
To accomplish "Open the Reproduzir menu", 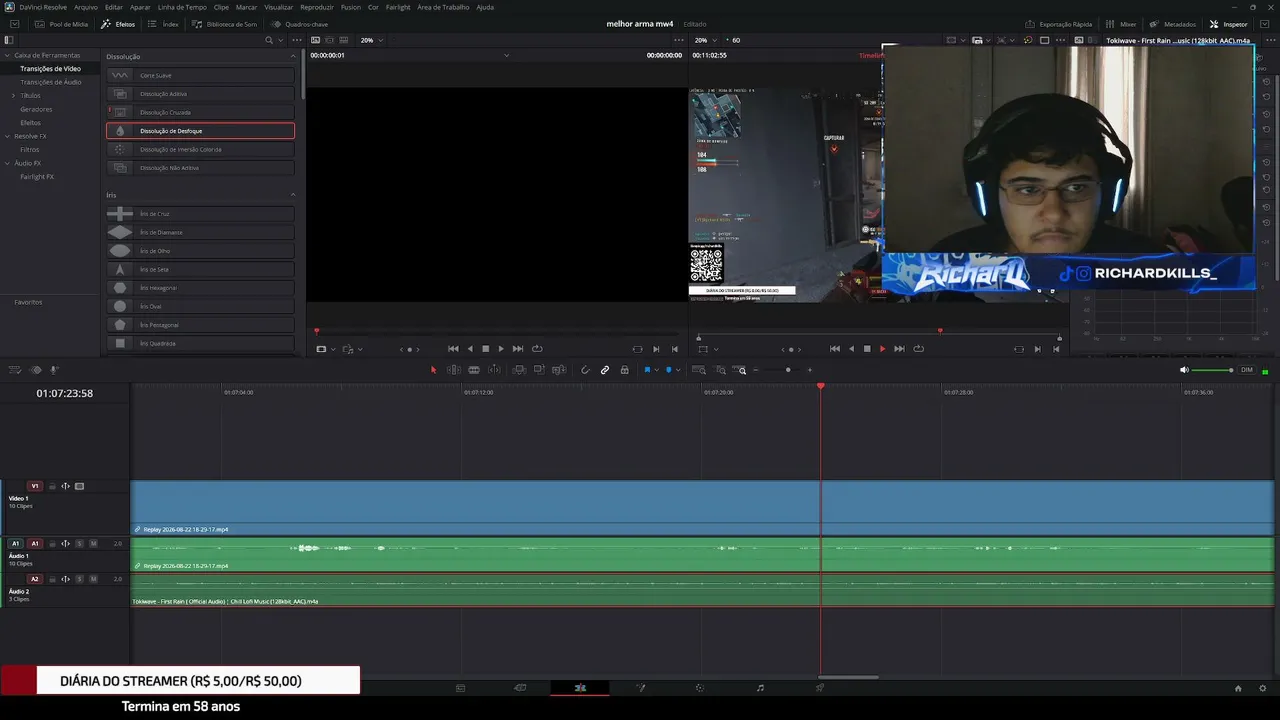I will click(317, 7).
